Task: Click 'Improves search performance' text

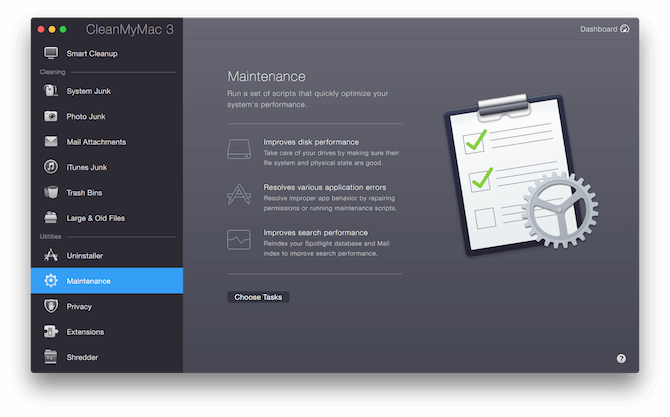Action: tap(315, 232)
